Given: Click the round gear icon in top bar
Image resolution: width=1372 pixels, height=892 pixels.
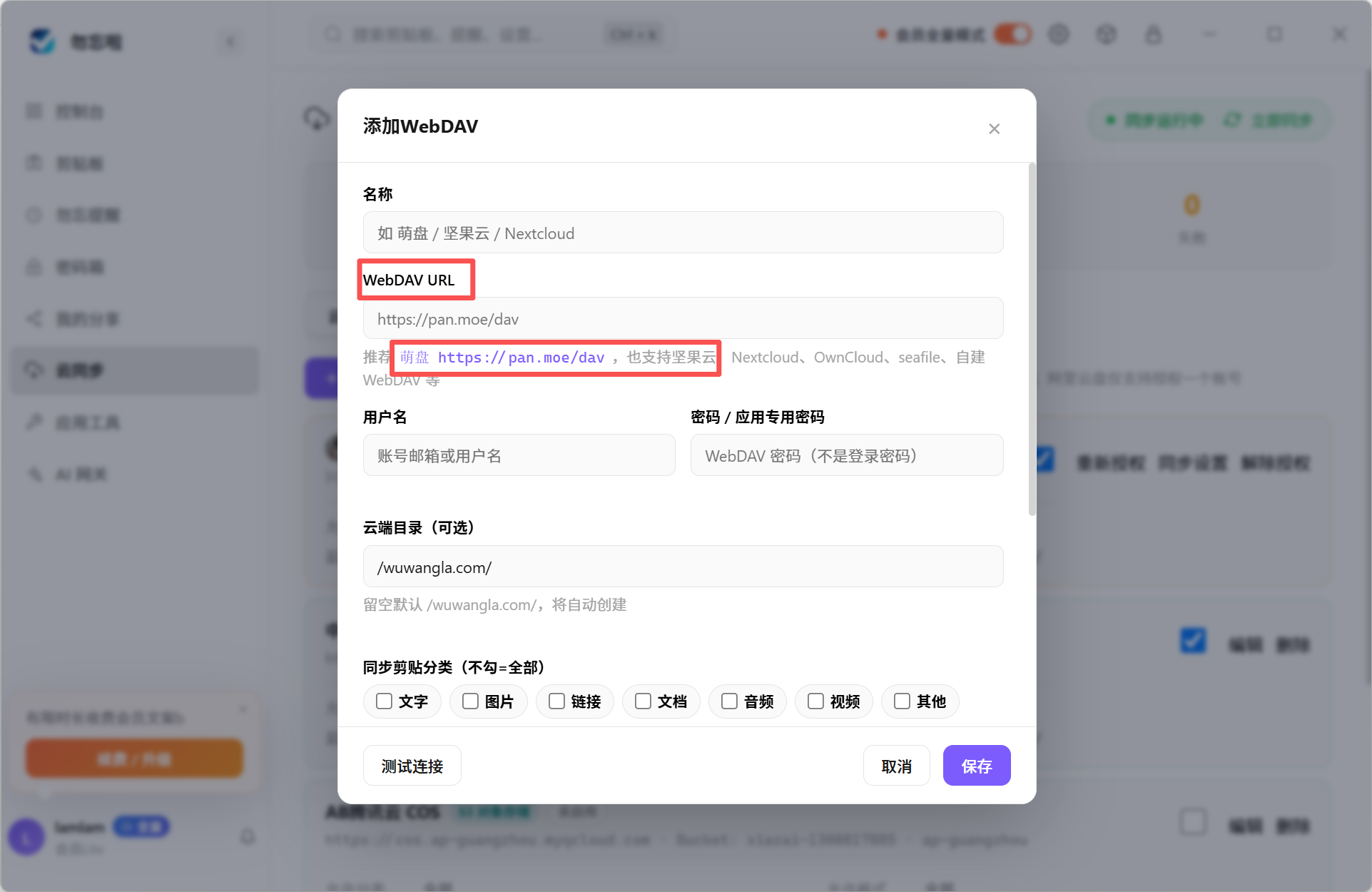Looking at the screenshot, I should [x=1059, y=34].
